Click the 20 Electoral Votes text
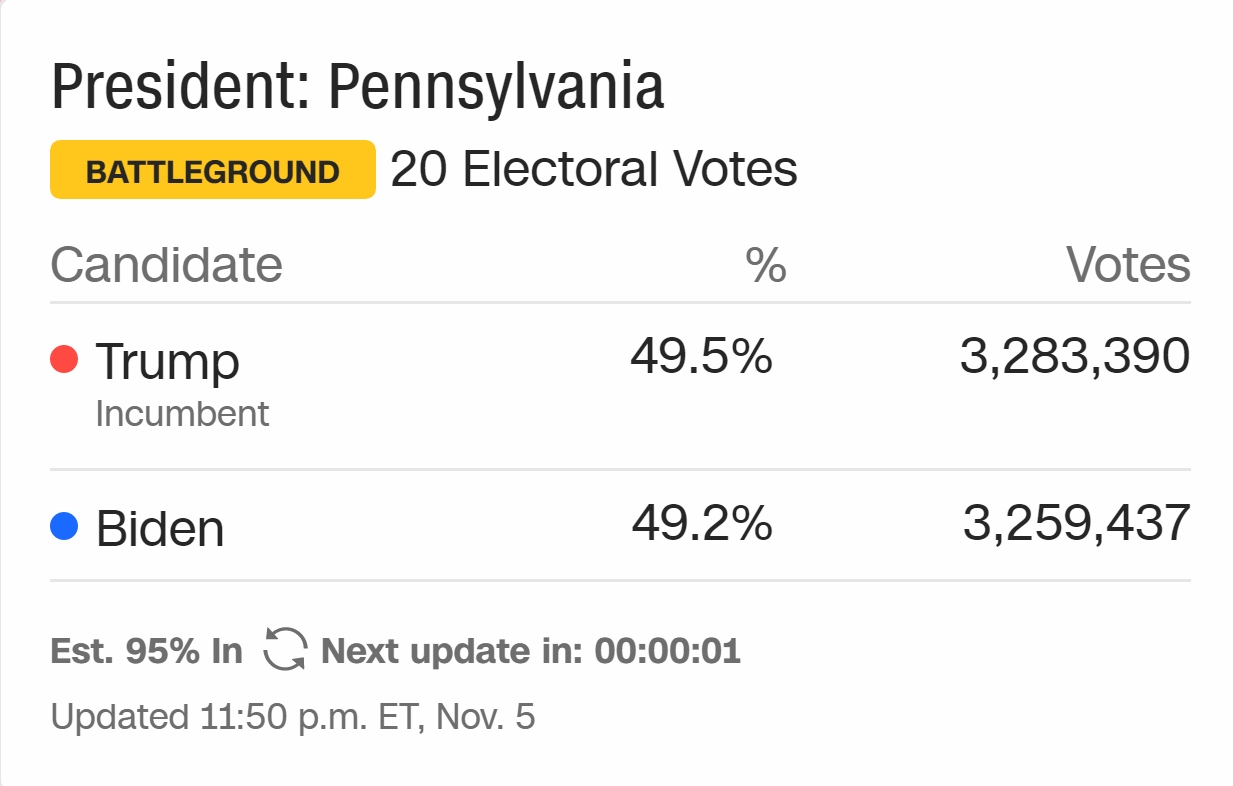Image resolution: width=1233 pixels, height=786 pixels. coord(594,170)
